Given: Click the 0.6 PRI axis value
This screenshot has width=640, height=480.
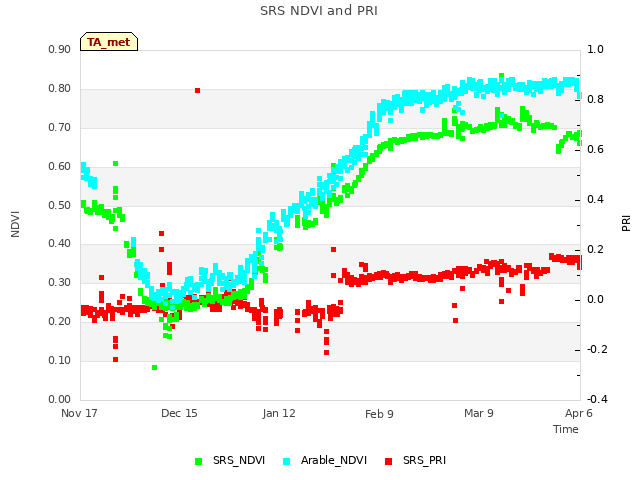Looking at the screenshot, I should [595, 149].
